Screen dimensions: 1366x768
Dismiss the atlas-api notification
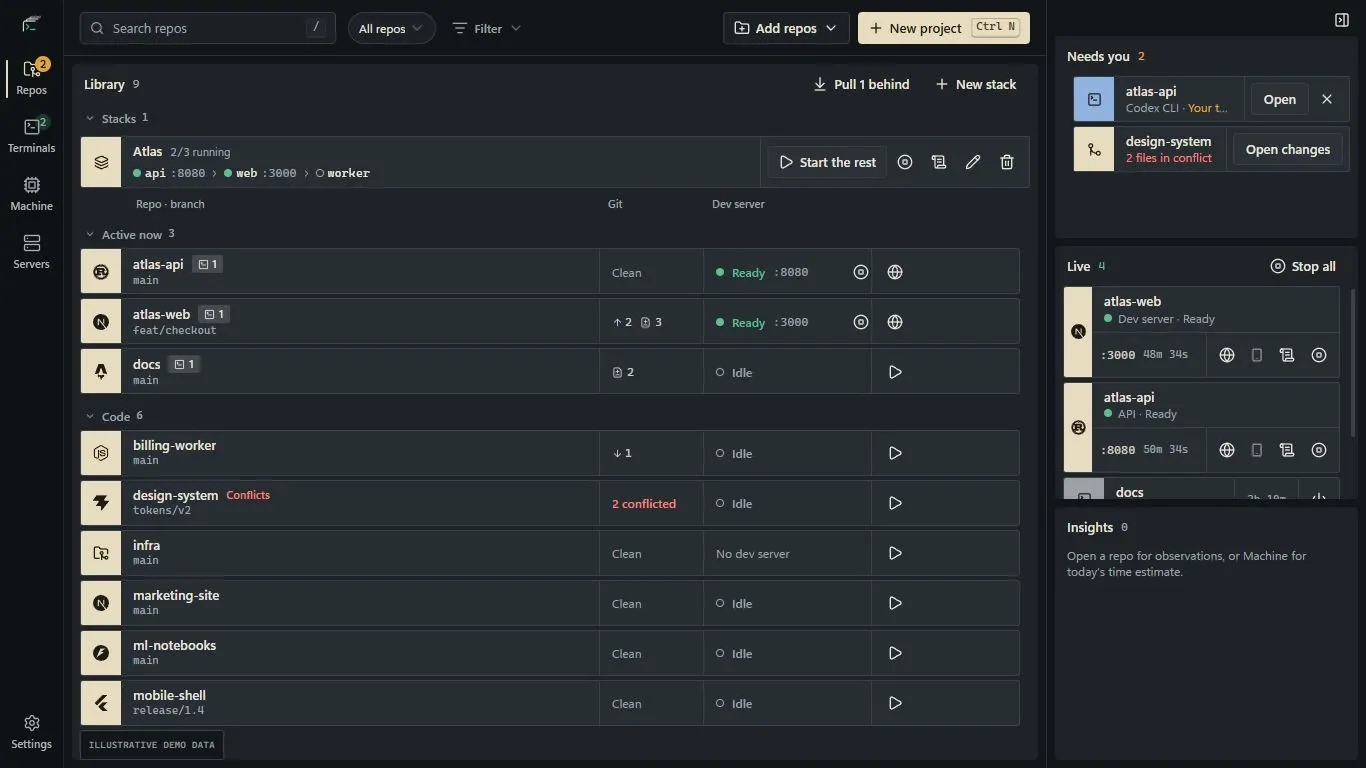click(1327, 99)
